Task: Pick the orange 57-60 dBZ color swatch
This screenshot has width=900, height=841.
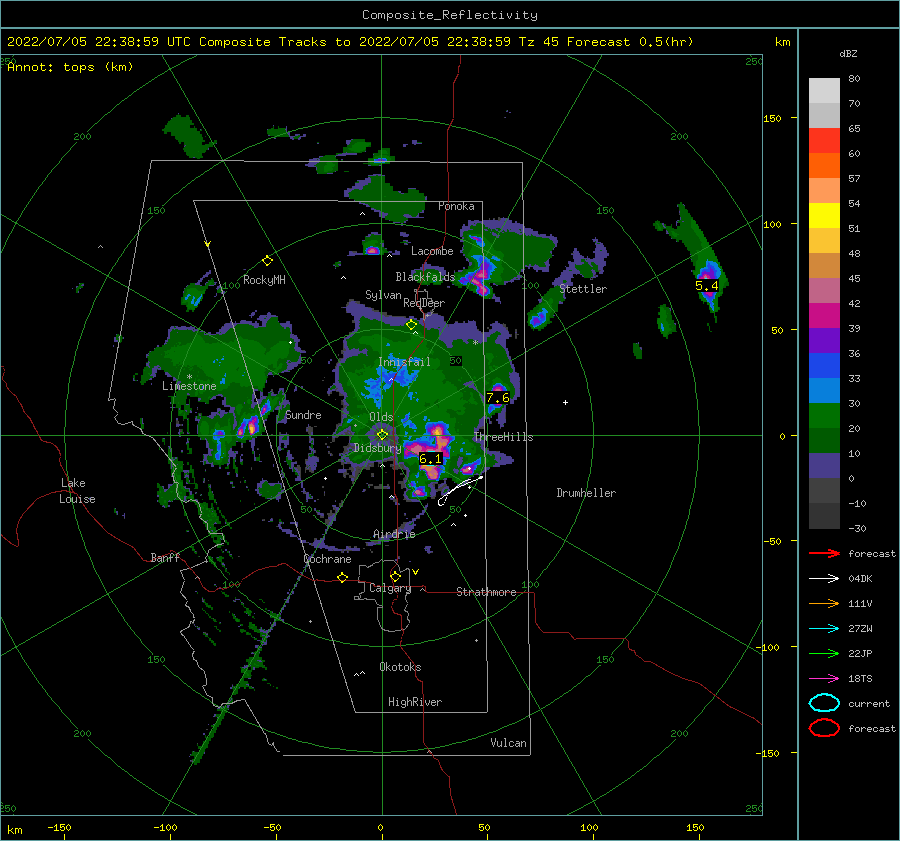Action: (824, 166)
